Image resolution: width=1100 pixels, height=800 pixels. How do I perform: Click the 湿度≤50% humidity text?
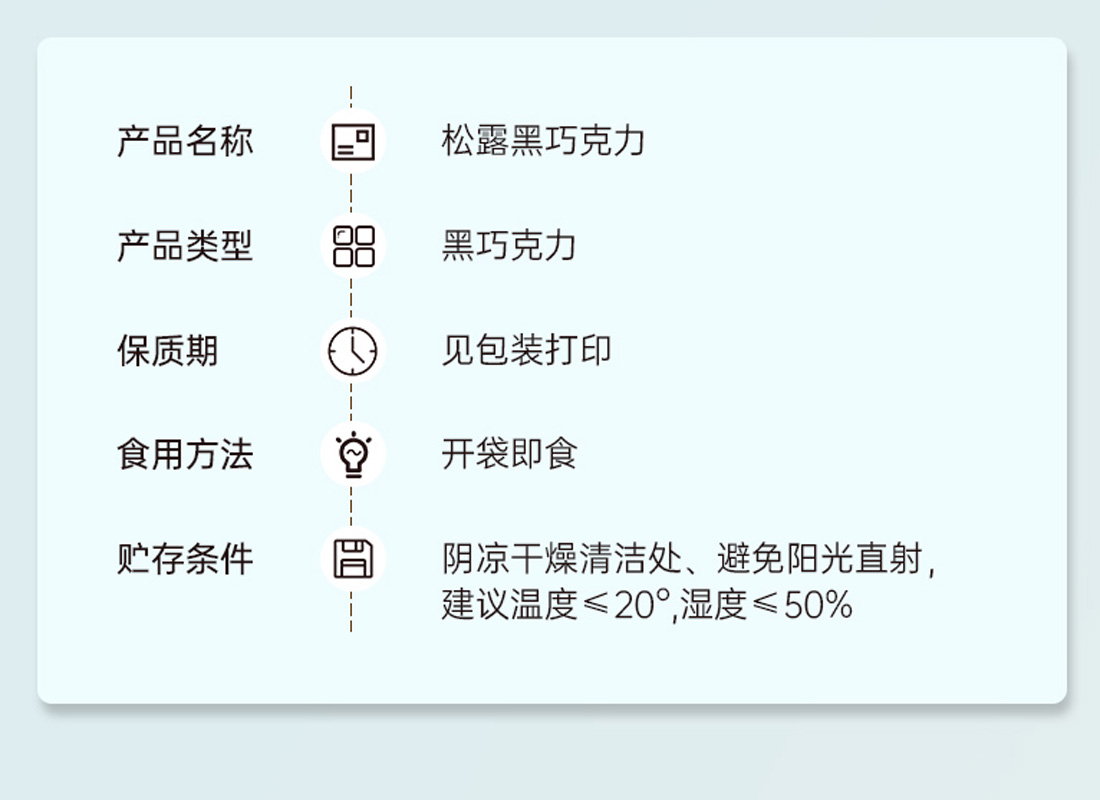coord(767,604)
